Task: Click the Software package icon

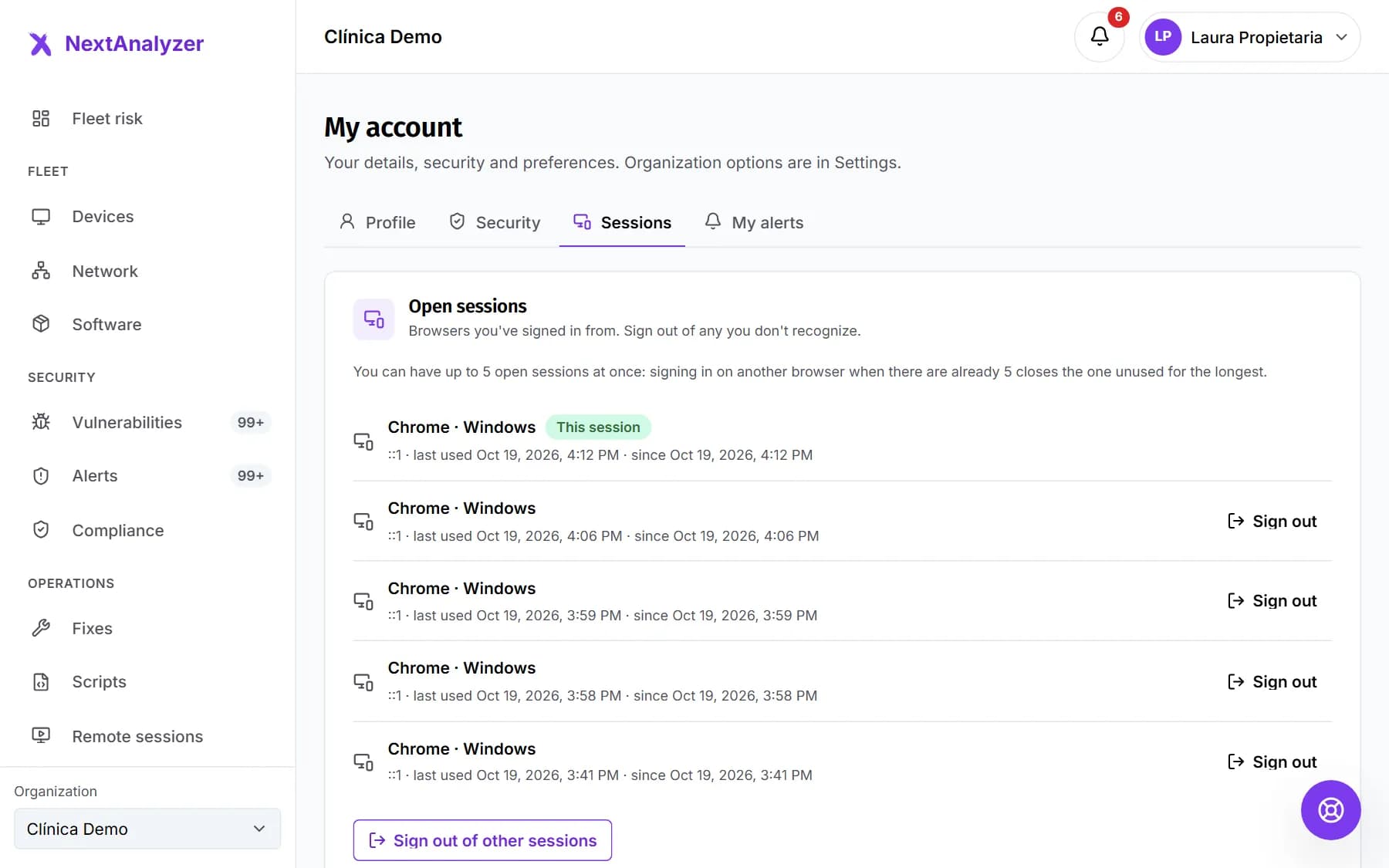Action: 41,324
